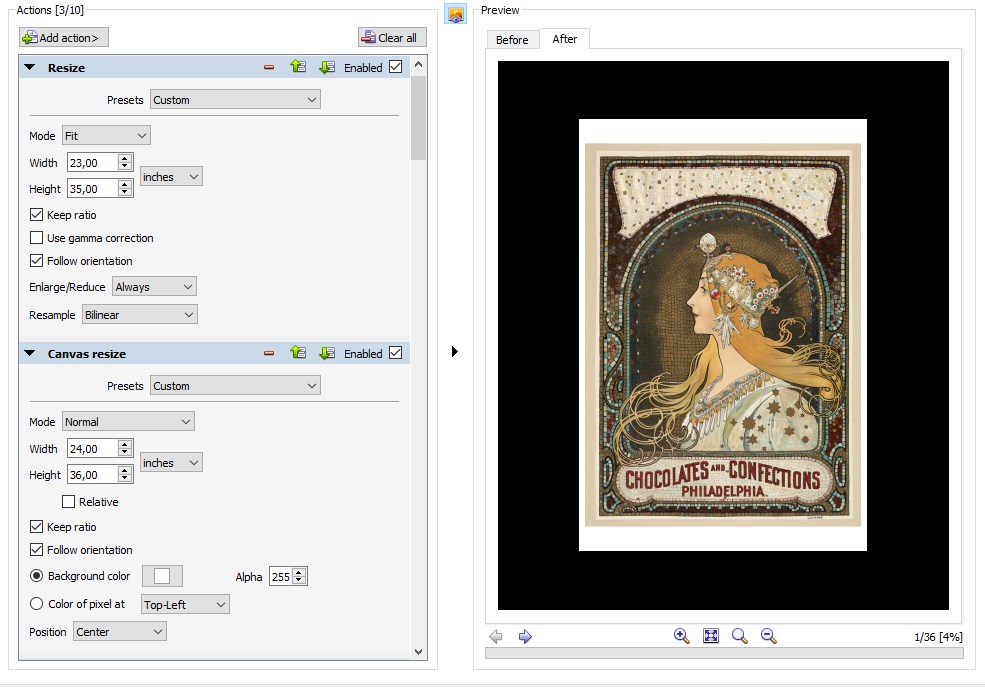Remove the Resize action with red minus
Screen dimensions: 985x687
point(268,68)
